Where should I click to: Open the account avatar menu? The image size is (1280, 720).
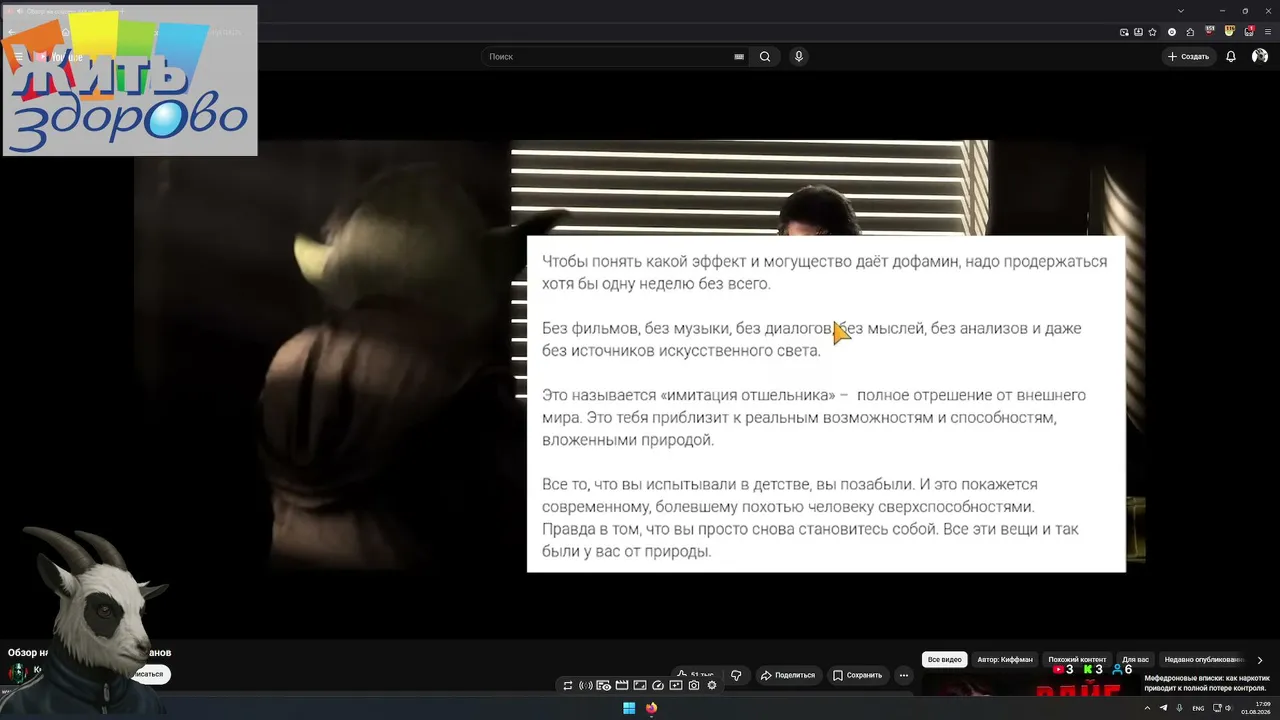tap(1260, 57)
